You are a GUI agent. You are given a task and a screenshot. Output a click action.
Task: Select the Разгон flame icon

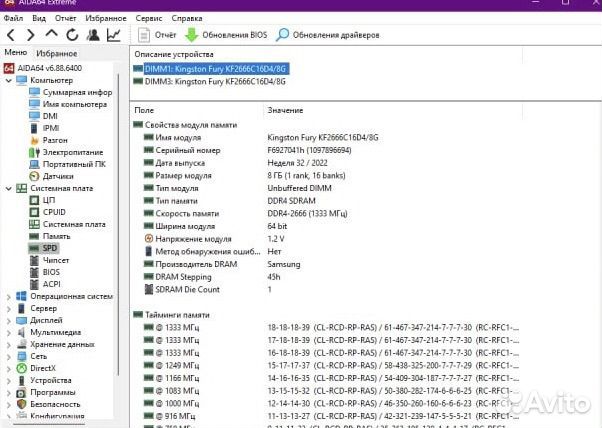[34, 140]
